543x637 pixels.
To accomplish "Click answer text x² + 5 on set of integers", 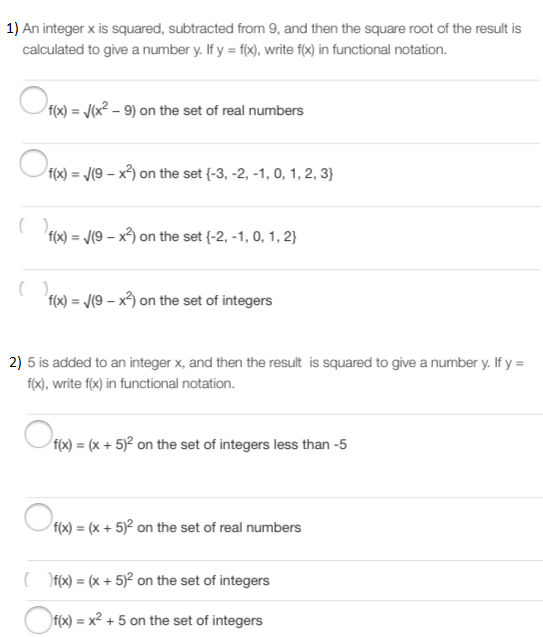I will [158, 620].
